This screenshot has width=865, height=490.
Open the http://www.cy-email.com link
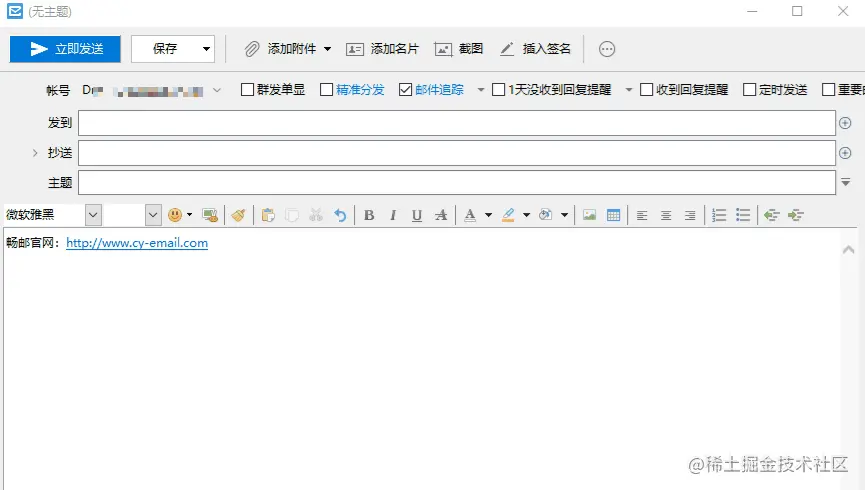(137, 243)
